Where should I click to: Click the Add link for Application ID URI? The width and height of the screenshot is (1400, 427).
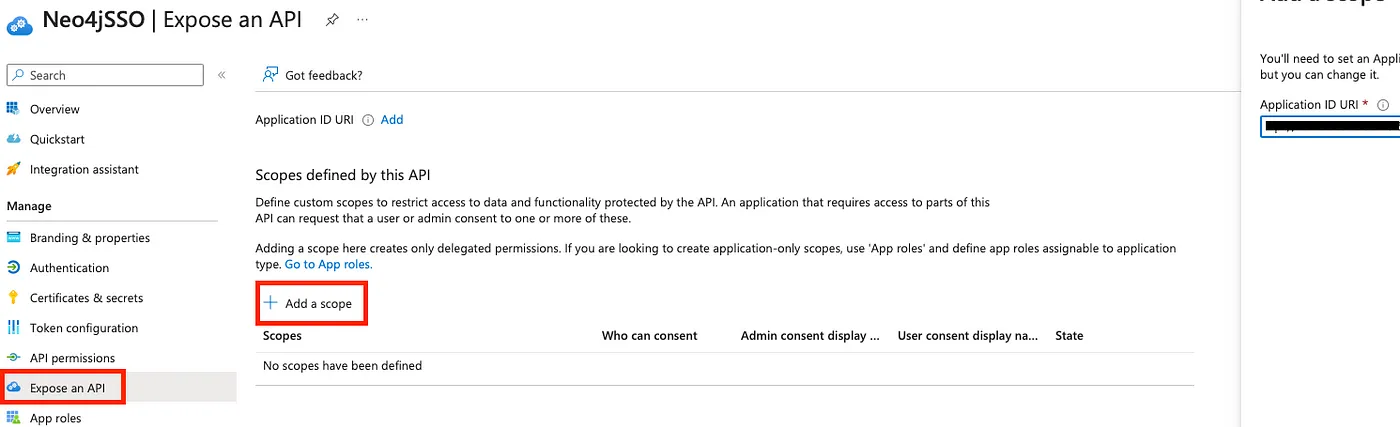[392, 119]
